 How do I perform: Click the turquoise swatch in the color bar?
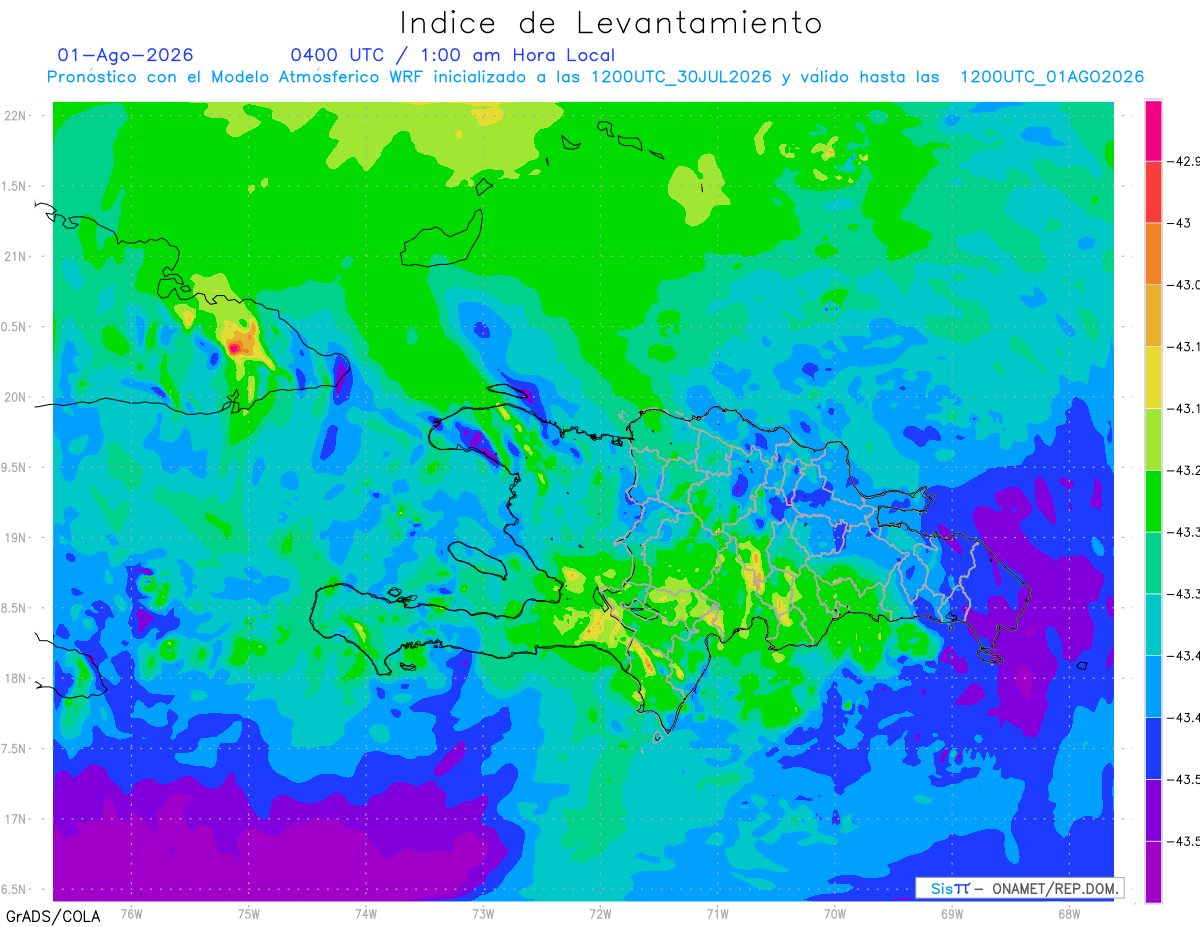[x=1153, y=625]
